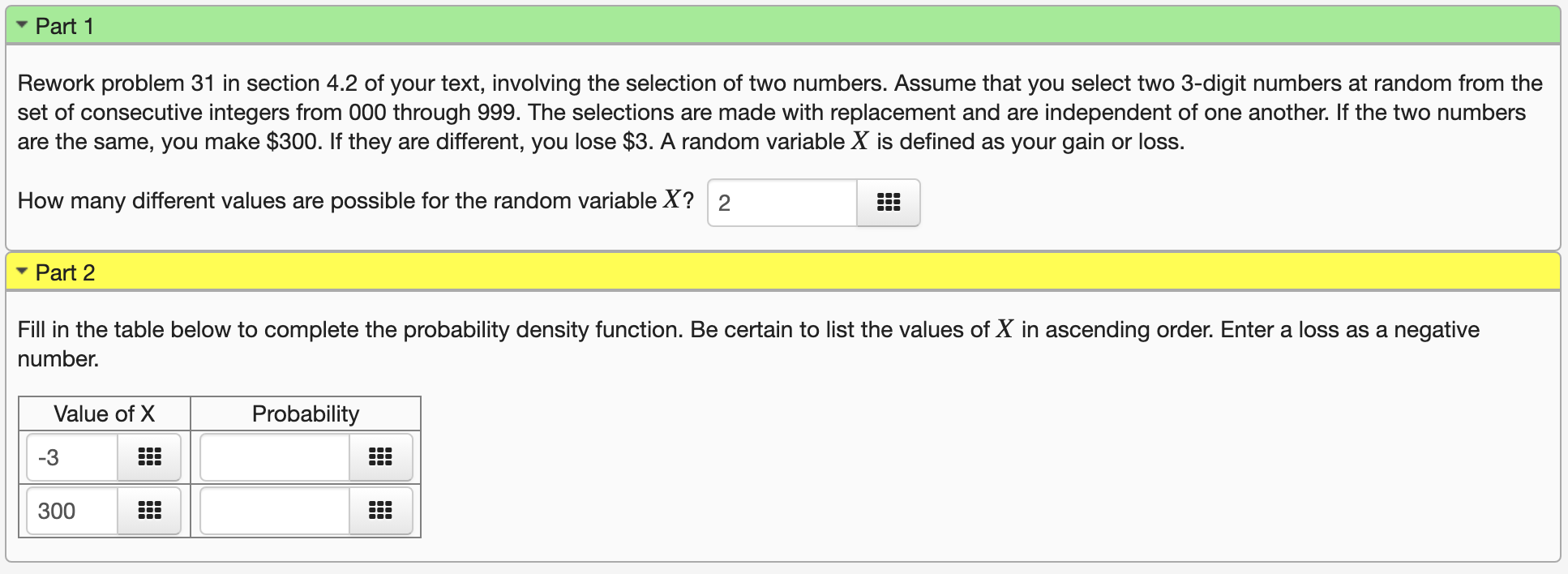The image size is (1568, 574).
Task: Click the Value of X column header
Action: pyautogui.click(x=104, y=413)
